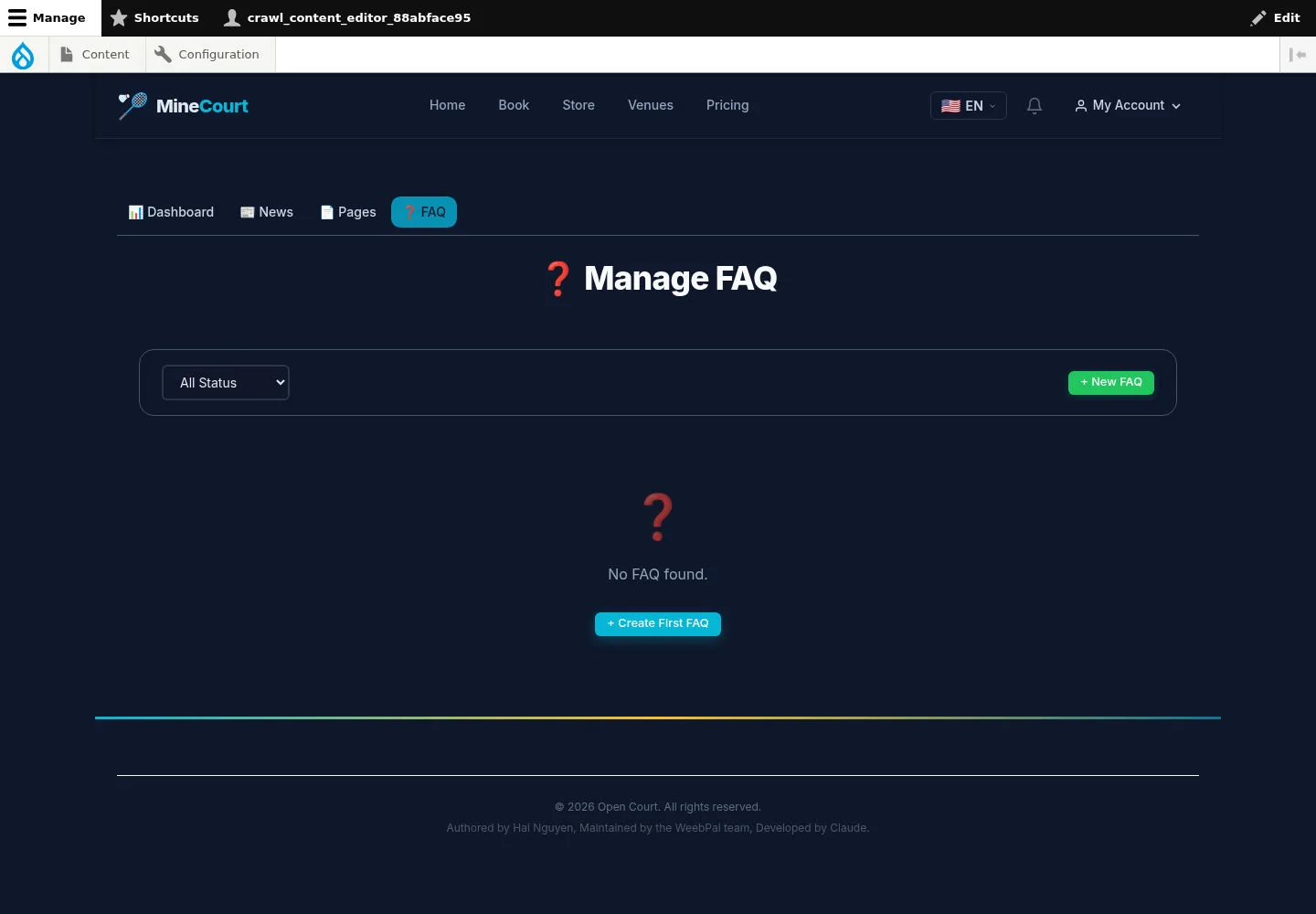Click the MineCourt brand name
This screenshot has height=914, width=1316.
tap(202, 106)
